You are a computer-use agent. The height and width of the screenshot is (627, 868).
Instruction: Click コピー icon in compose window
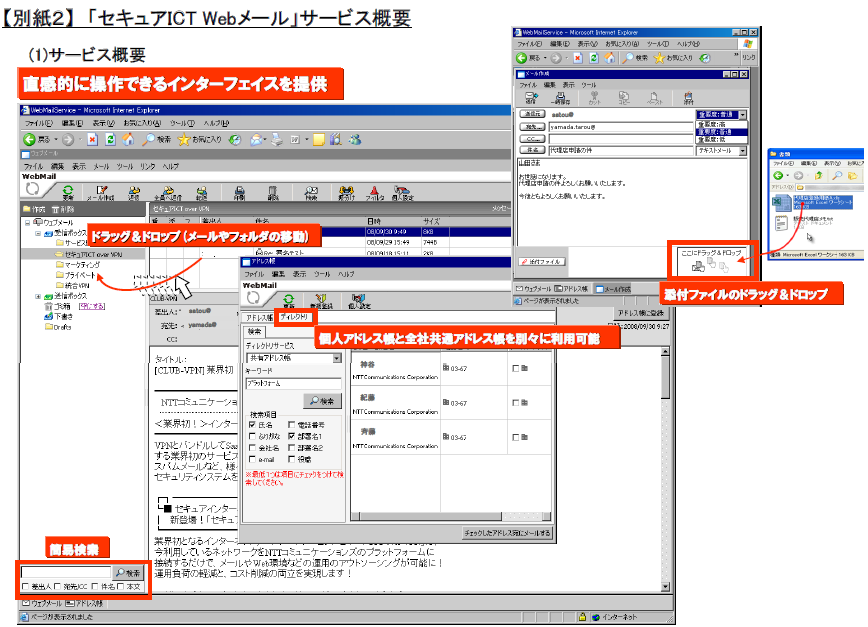[x=624, y=98]
